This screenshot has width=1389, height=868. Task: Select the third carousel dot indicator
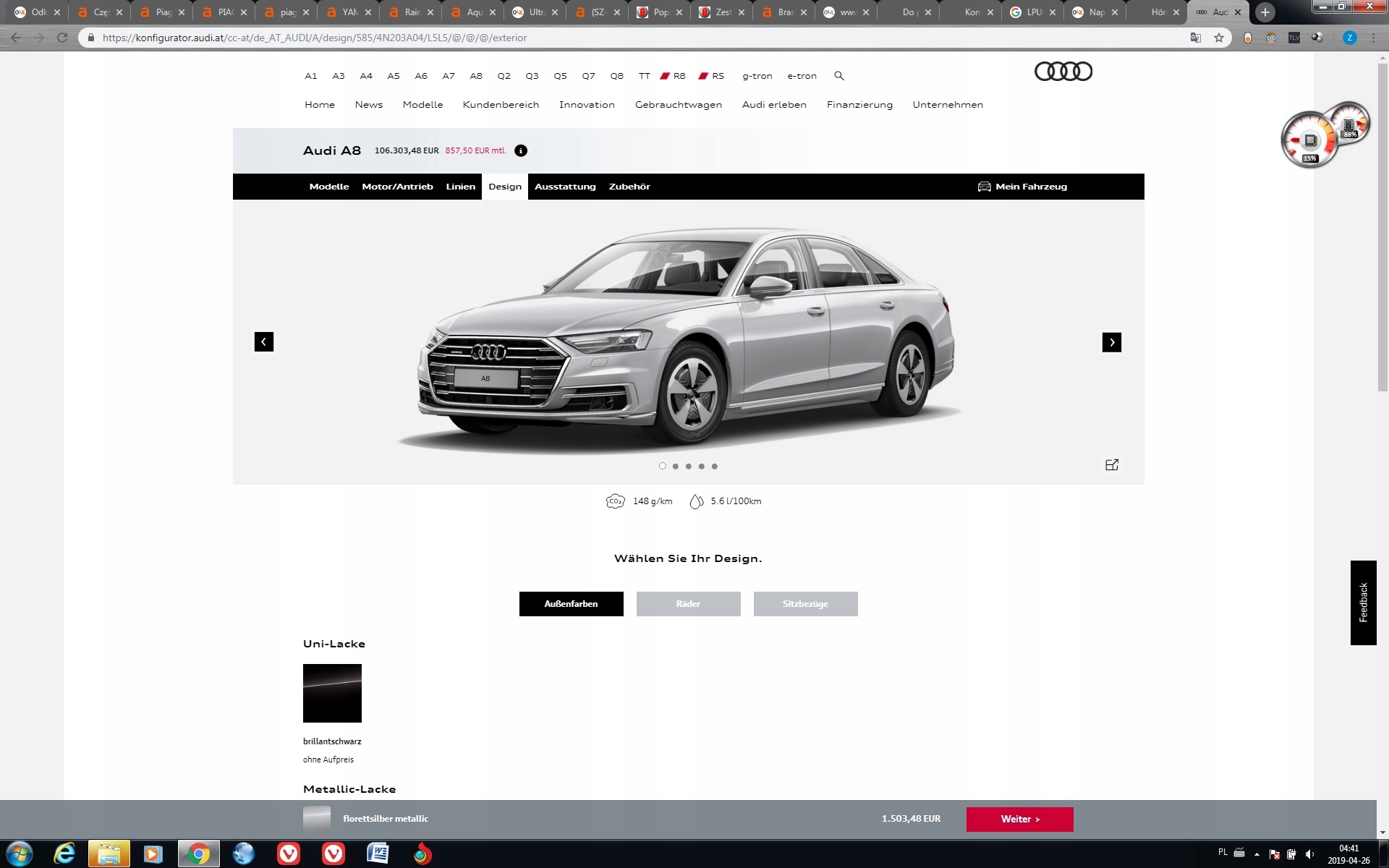point(689,466)
